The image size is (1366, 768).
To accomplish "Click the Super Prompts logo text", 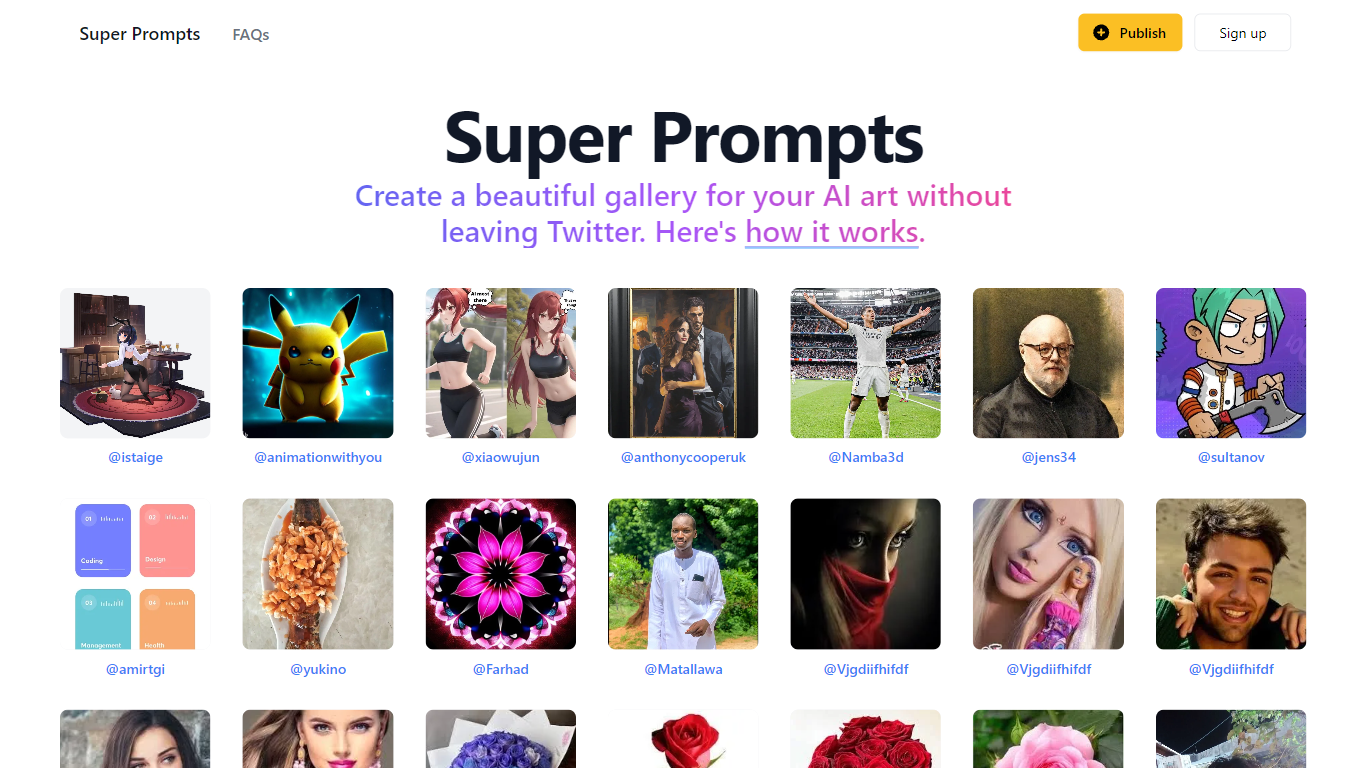I will click(x=140, y=34).
